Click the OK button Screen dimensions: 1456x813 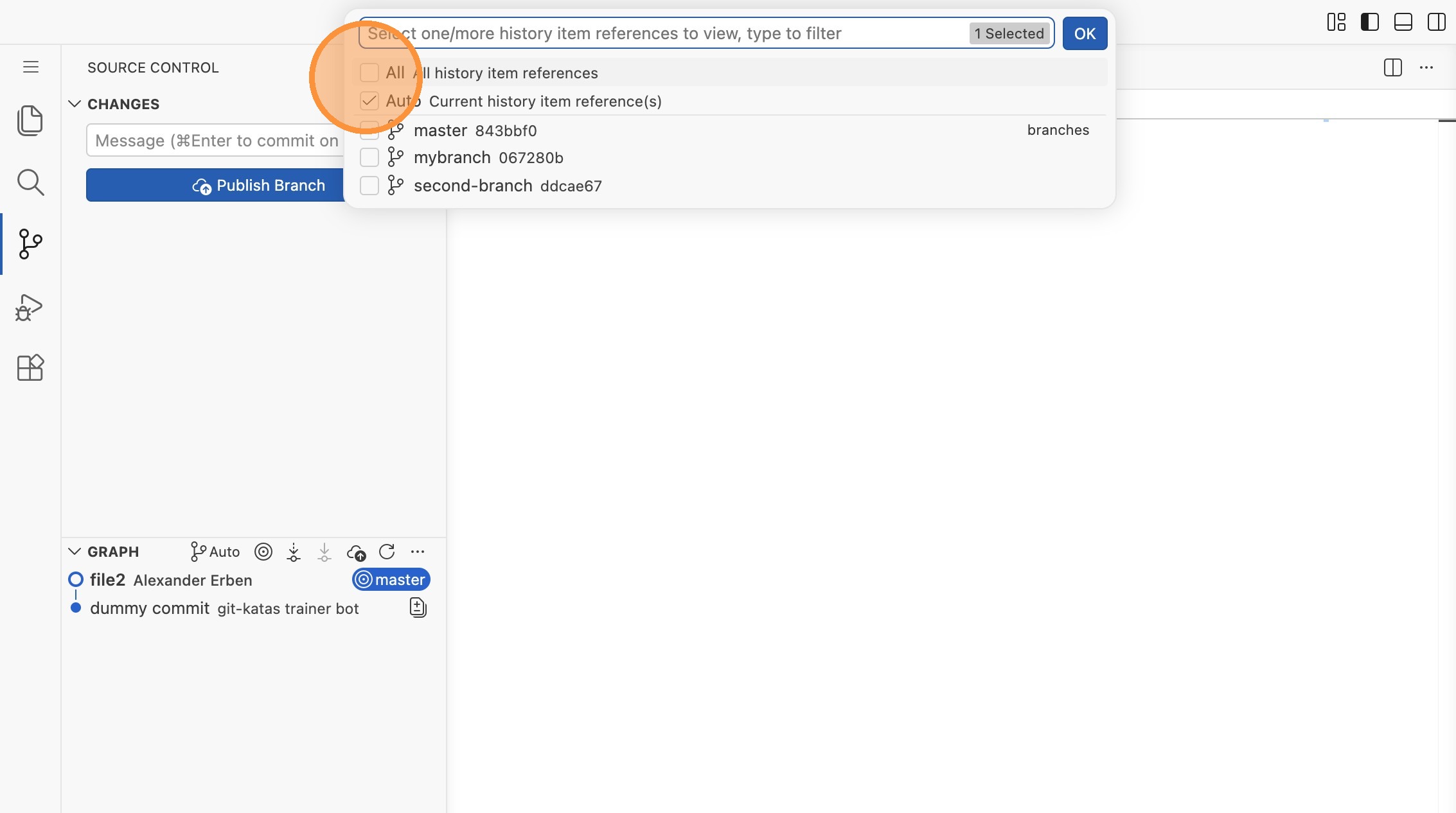pyautogui.click(x=1085, y=33)
